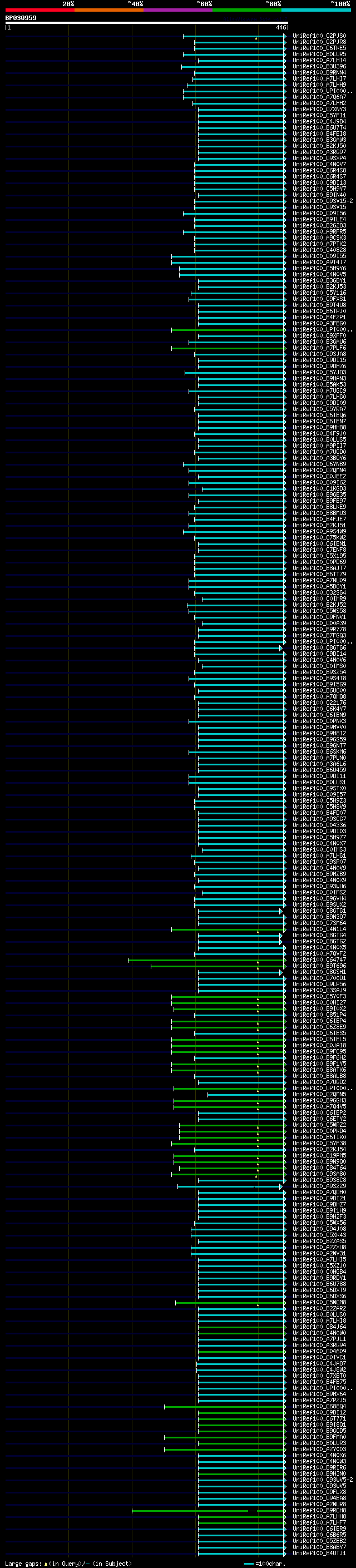Image resolution: width=356 pixels, height=1568 pixels.
Task: Select the UniRef100_B6U7T4 label
Action: pos(319,128)
